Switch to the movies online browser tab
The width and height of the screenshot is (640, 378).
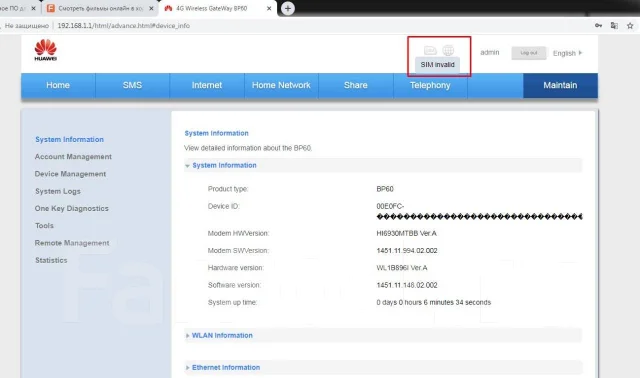[x=100, y=8]
